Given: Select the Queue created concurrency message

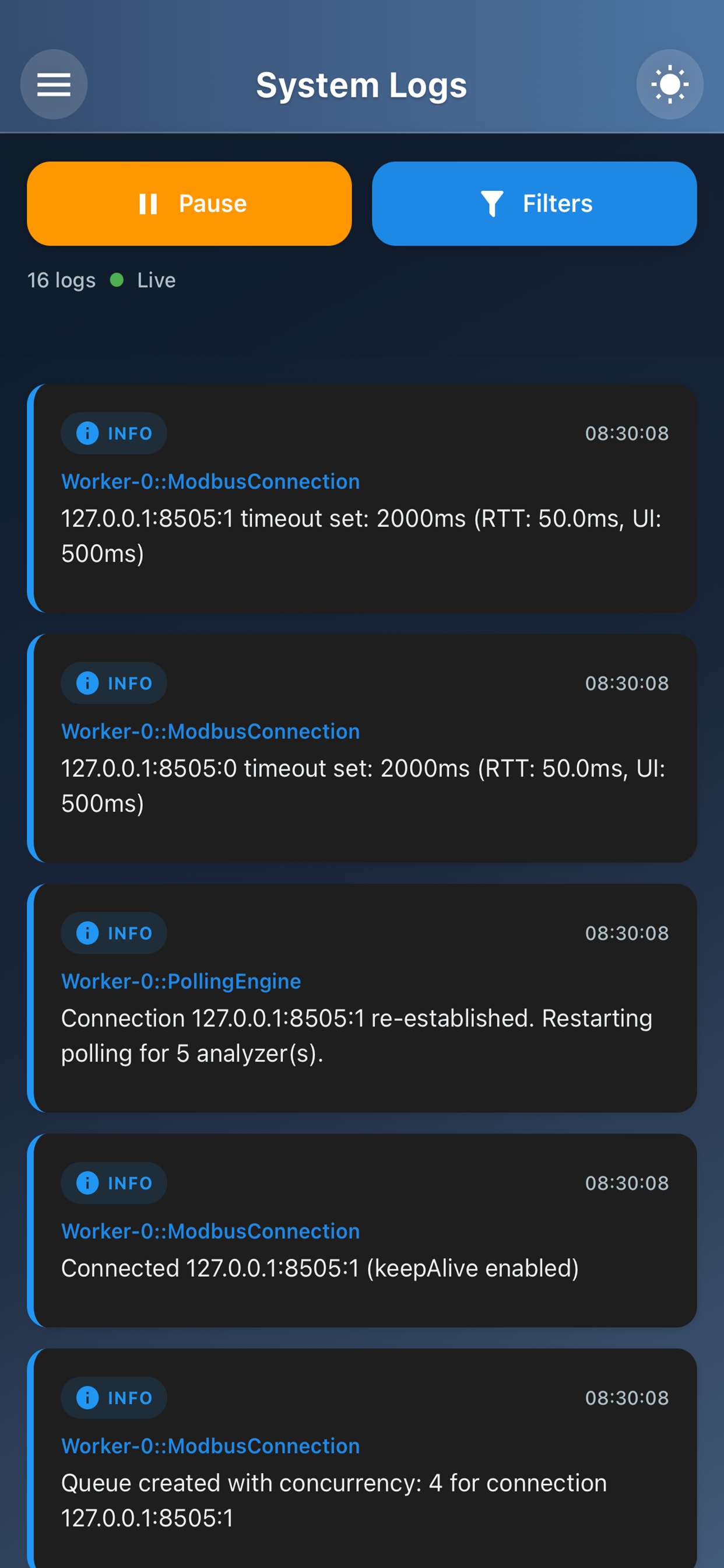Looking at the screenshot, I should pos(334,1500).
